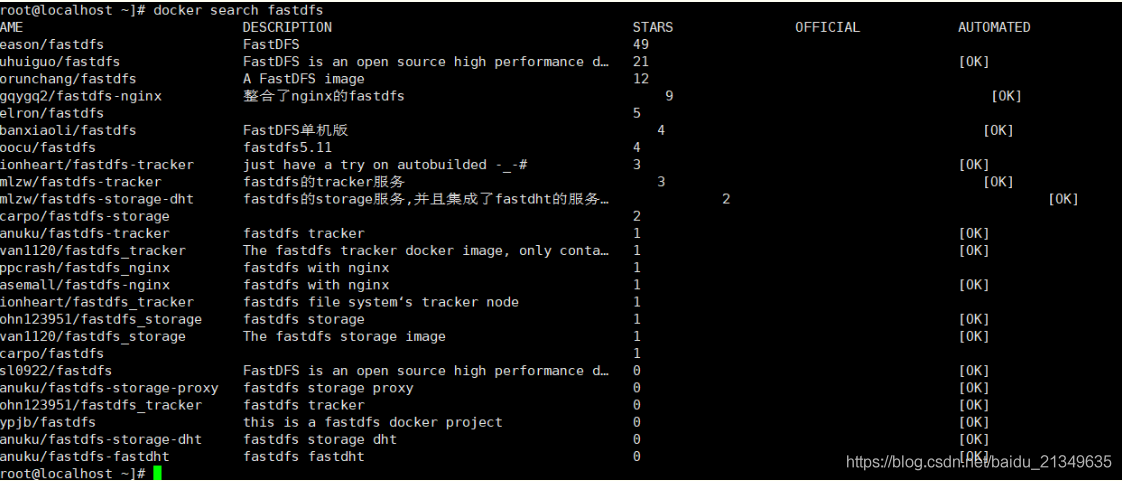Viewport: 1122px width, 481px height.
Task: Click the [OK] marker on uhuiguo/fastdfs row
Action: point(974,62)
